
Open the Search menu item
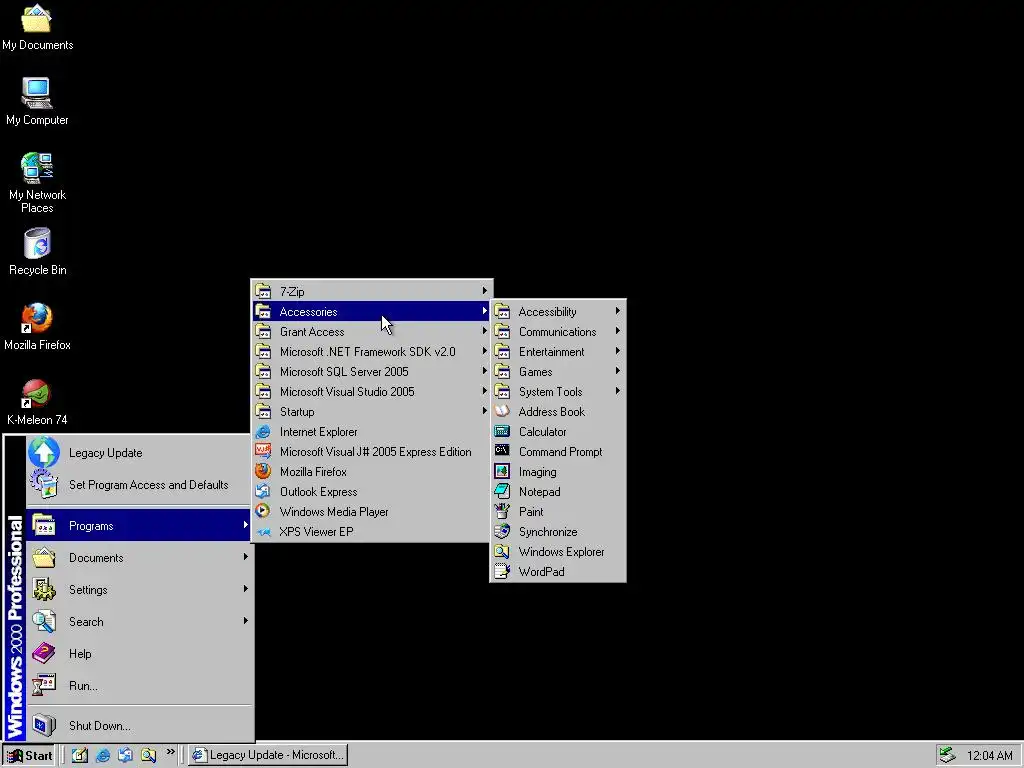[139, 622]
